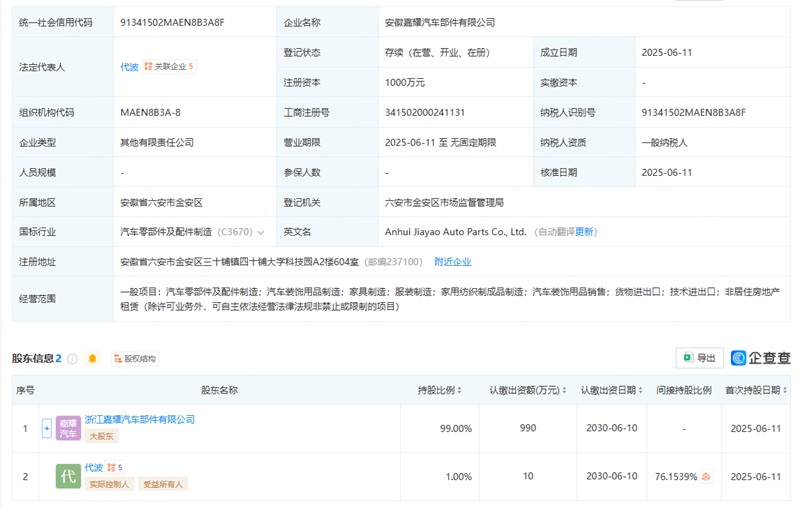The image size is (800, 508).
Task: Open 浙江嘉耀汽车部件有限公司 shareholder link
Action: (x=140, y=419)
